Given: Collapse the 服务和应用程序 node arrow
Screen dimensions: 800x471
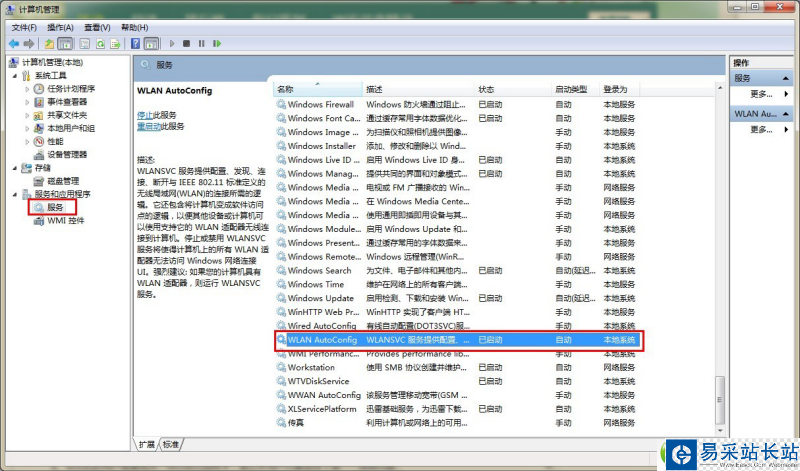Looking at the screenshot, I should click(14, 194).
